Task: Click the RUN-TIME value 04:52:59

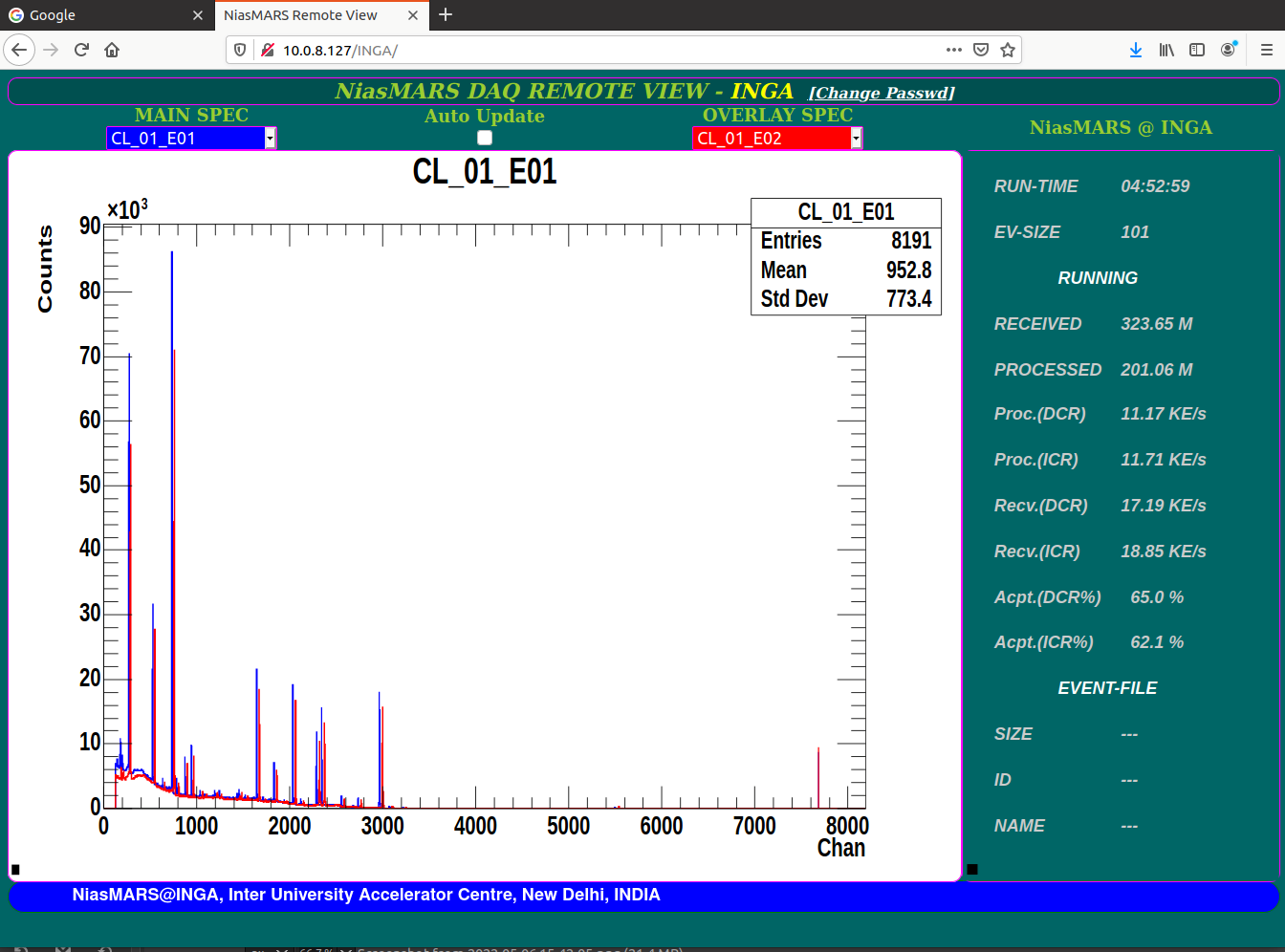Action: click(x=1155, y=186)
